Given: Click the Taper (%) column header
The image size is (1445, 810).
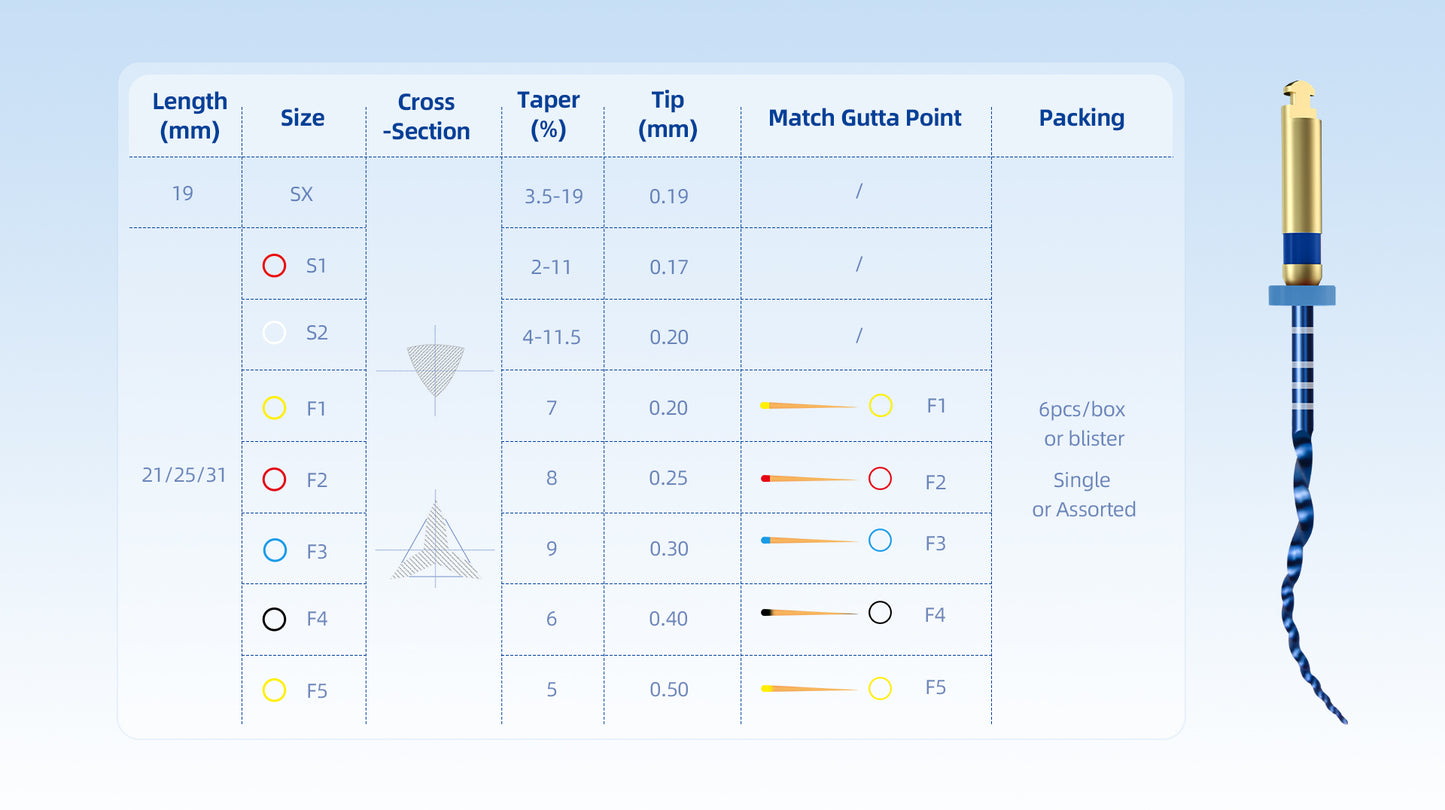Looking at the screenshot, I should pyautogui.click(x=548, y=115).
